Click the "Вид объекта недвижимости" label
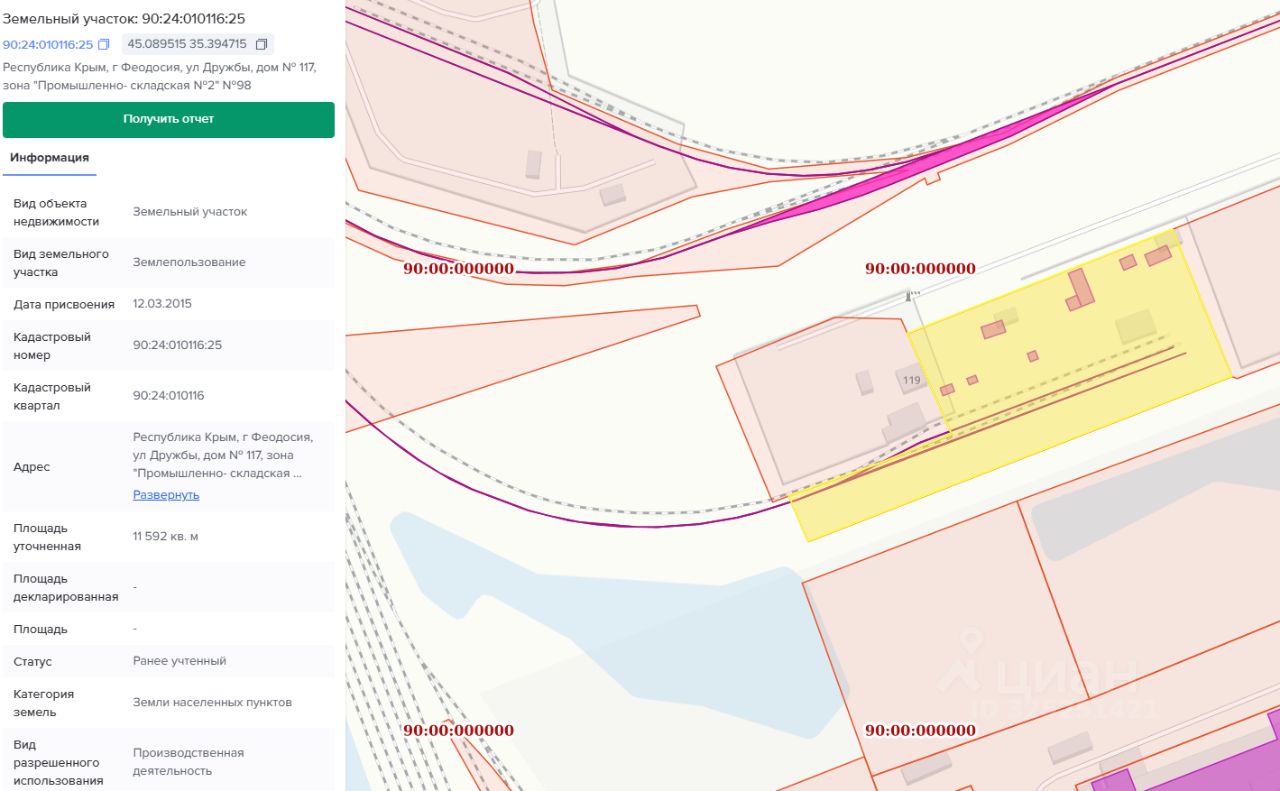Viewport: 1280px width, 791px height. 57,212
